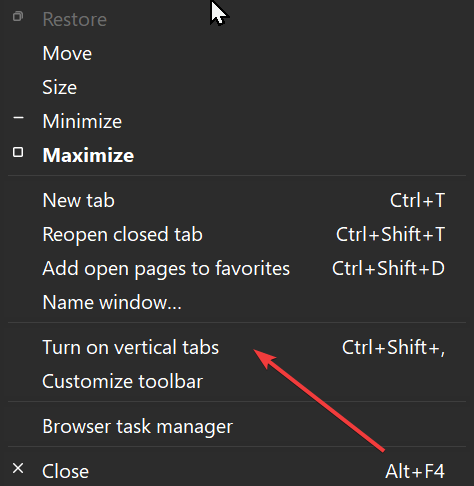Viewport: 474px width, 486px height.
Task: Click the Restore overlapping-squares icon
Action: pos(18,16)
